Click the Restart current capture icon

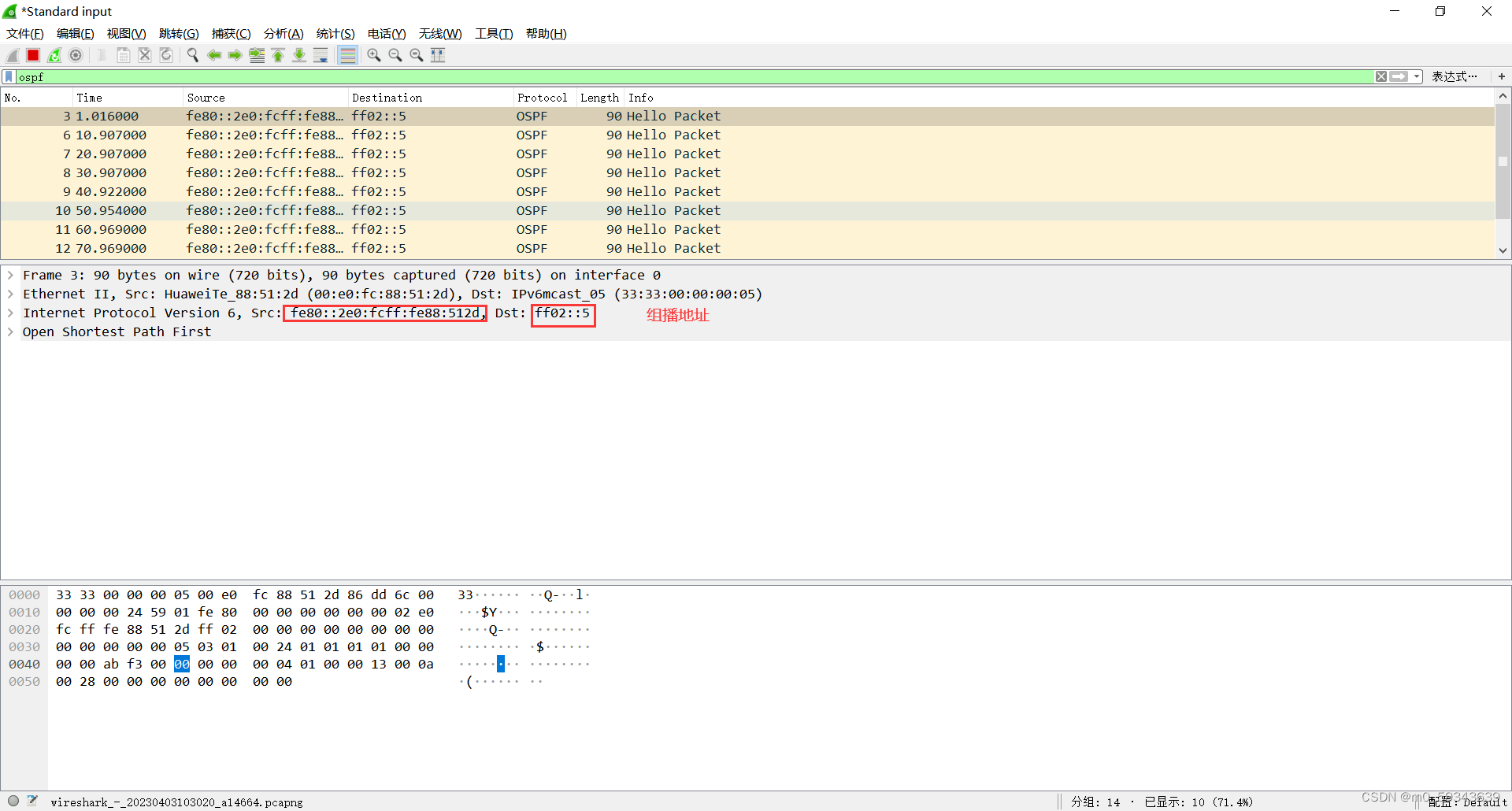click(54, 54)
